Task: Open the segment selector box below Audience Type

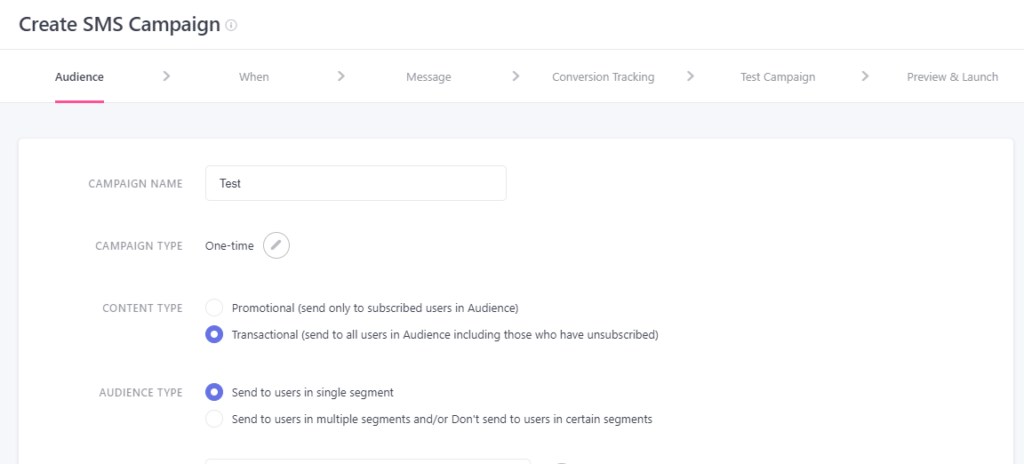Action: point(368,461)
